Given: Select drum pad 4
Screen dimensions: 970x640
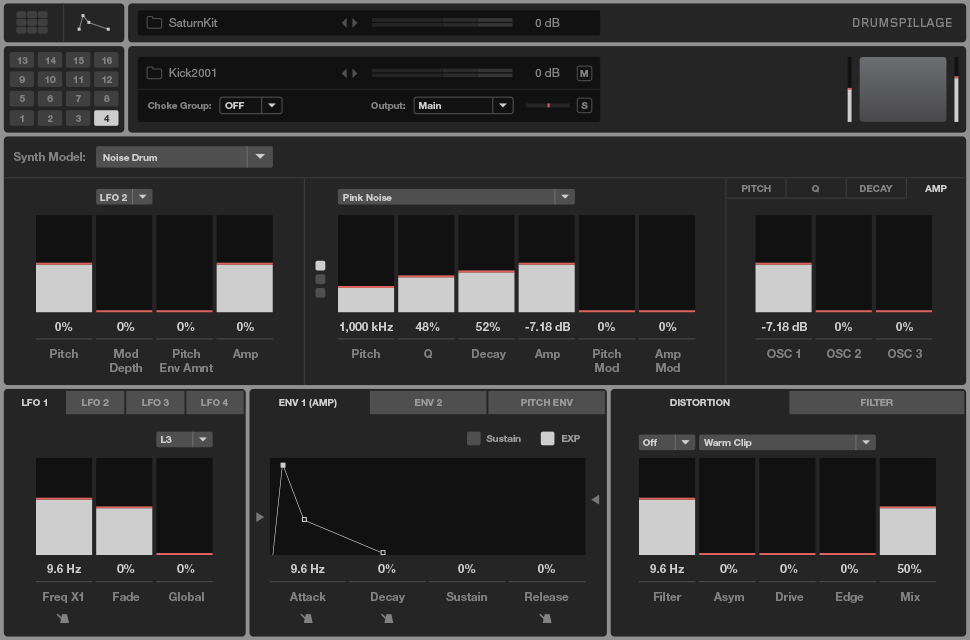Looking at the screenshot, I should pos(106,118).
